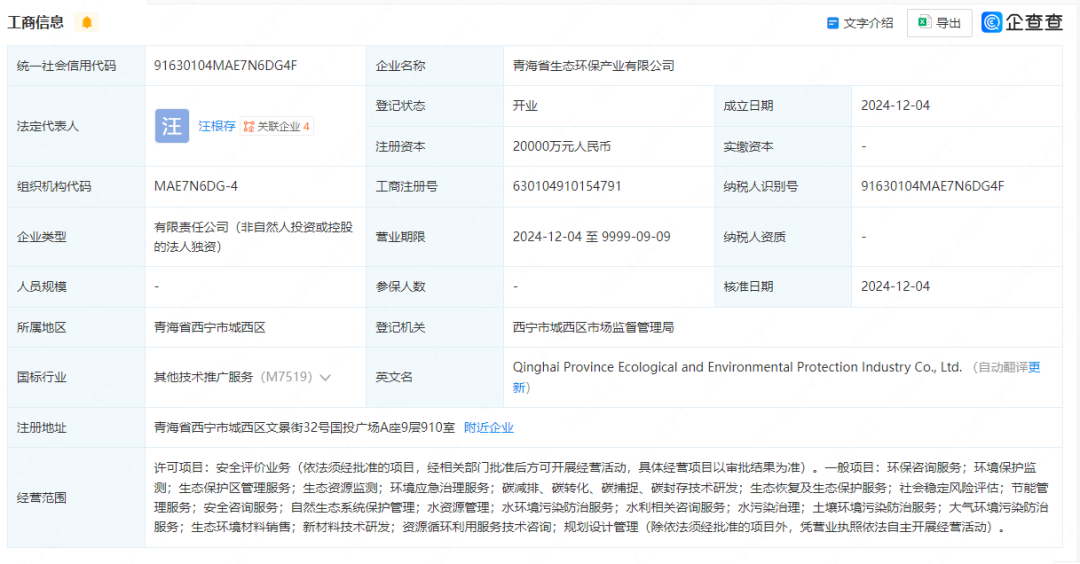Select organization code MAE7N6DG-4

pos(196,187)
